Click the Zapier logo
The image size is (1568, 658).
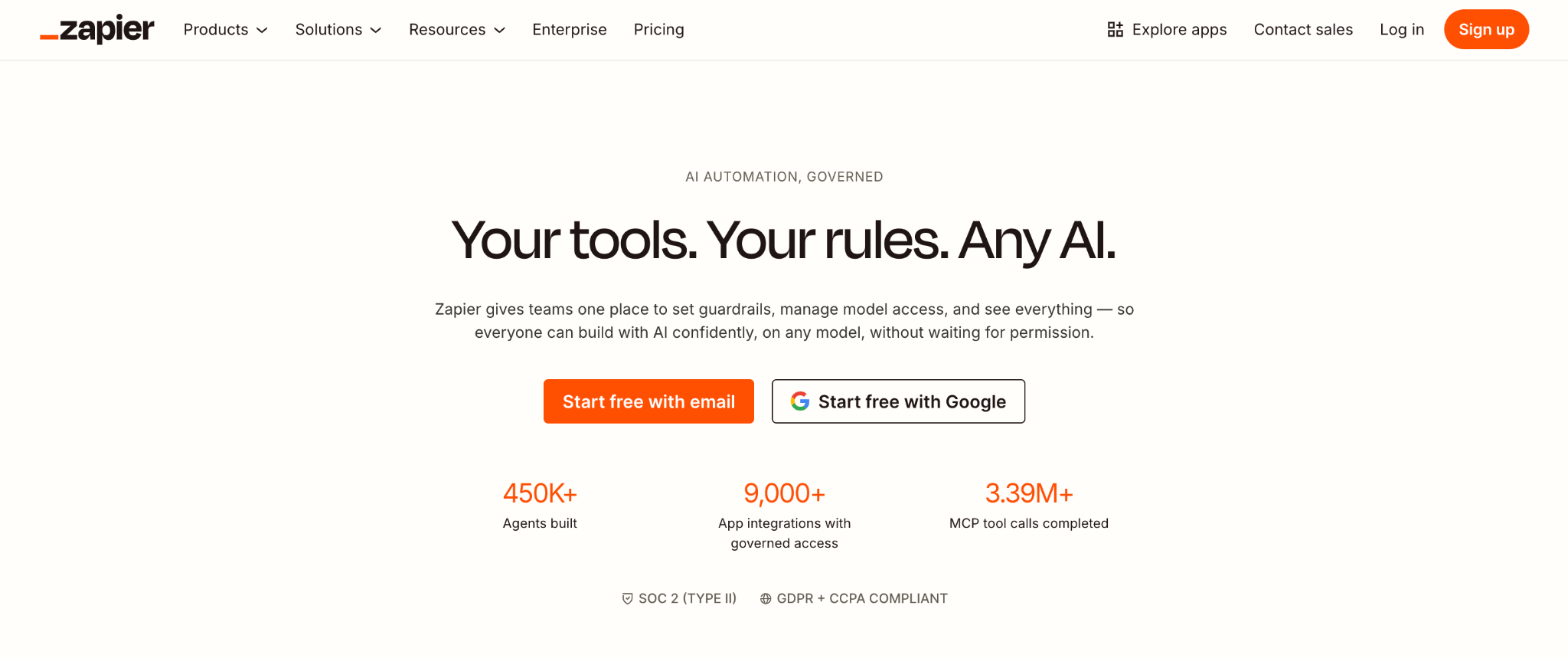click(96, 29)
